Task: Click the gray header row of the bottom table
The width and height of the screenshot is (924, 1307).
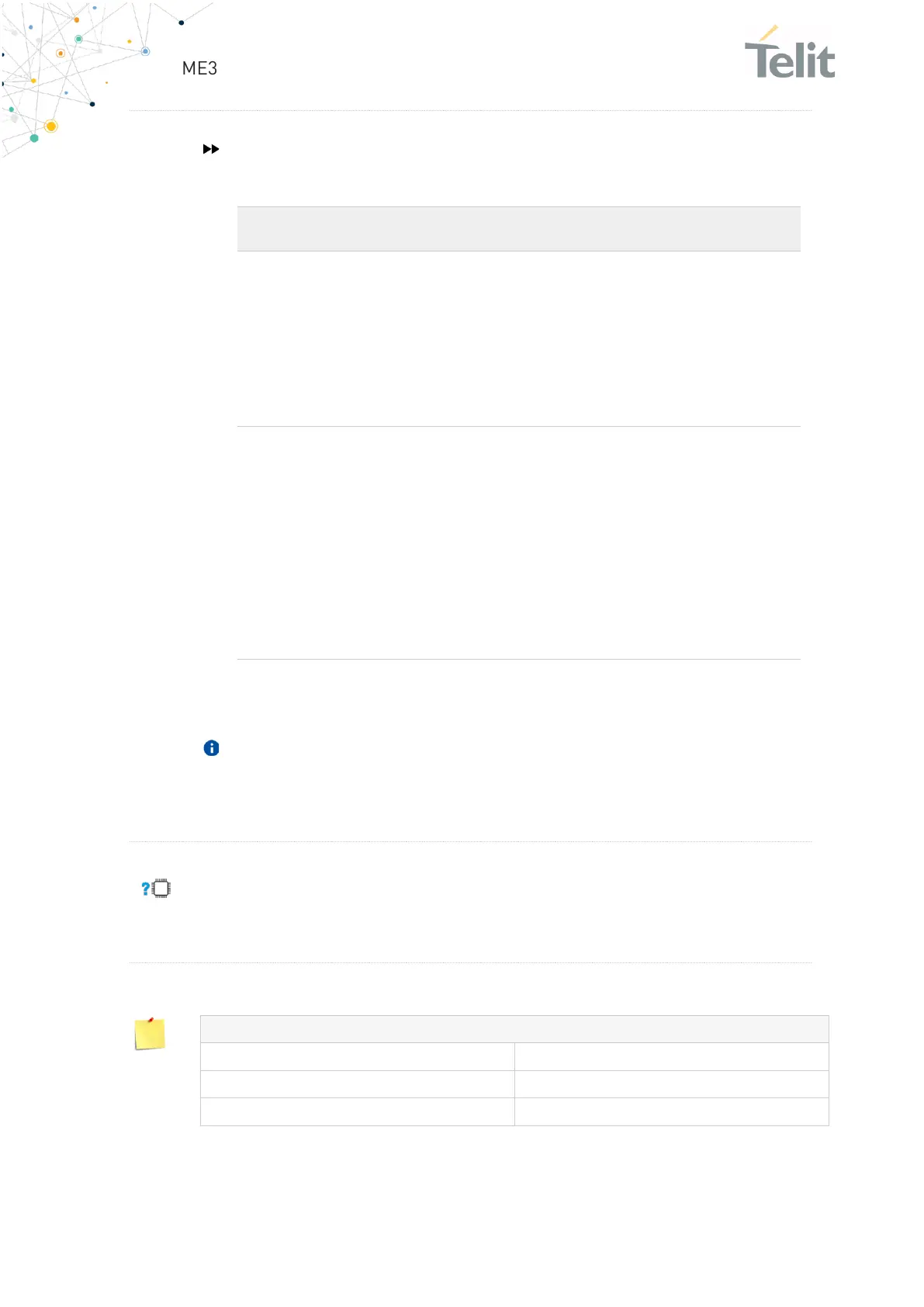Action: tap(514, 1029)
